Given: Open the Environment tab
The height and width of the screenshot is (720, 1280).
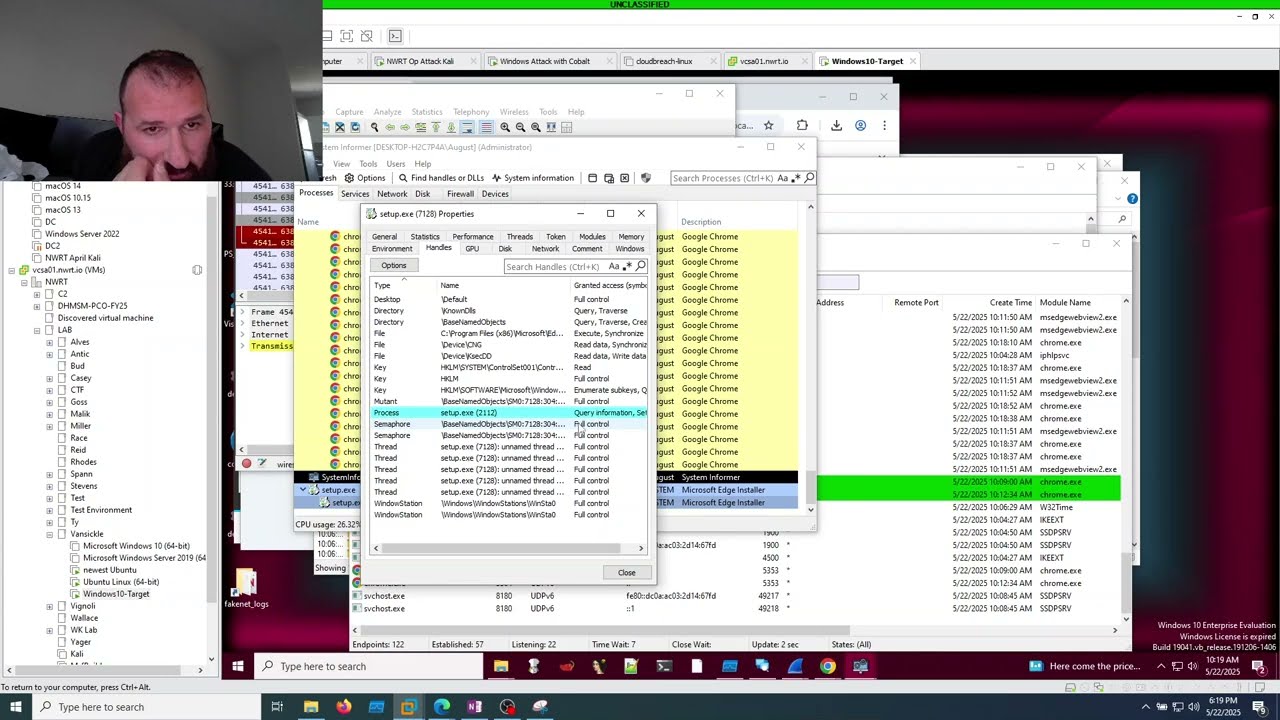Looking at the screenshot, I should coord(392,249).
